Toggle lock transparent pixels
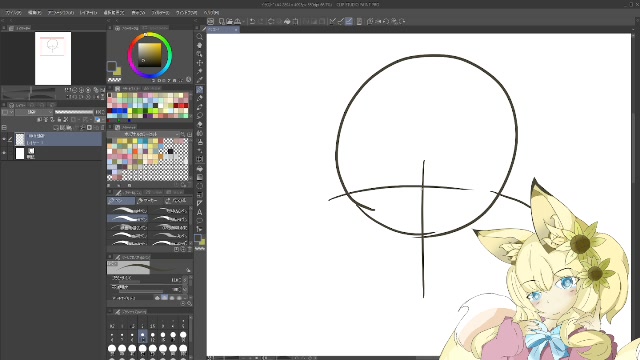640x360 pixels. tap(66, 120)
